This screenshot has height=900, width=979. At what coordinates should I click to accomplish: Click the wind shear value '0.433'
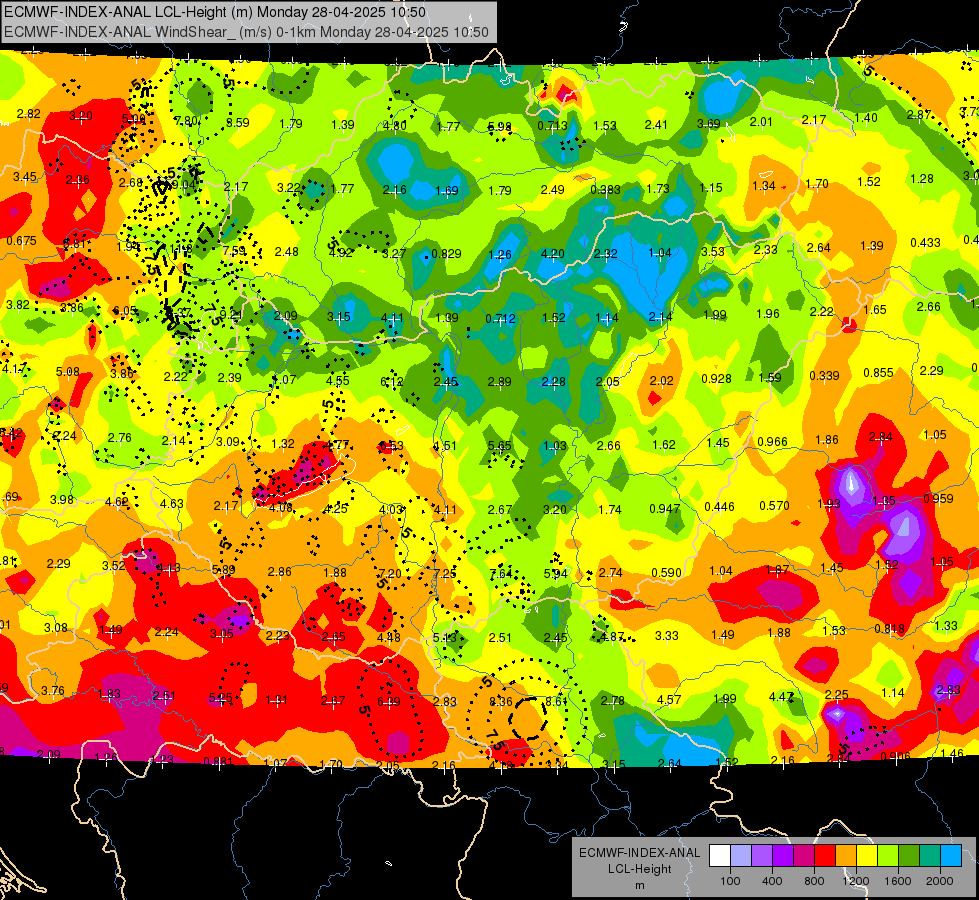point(925,242)
